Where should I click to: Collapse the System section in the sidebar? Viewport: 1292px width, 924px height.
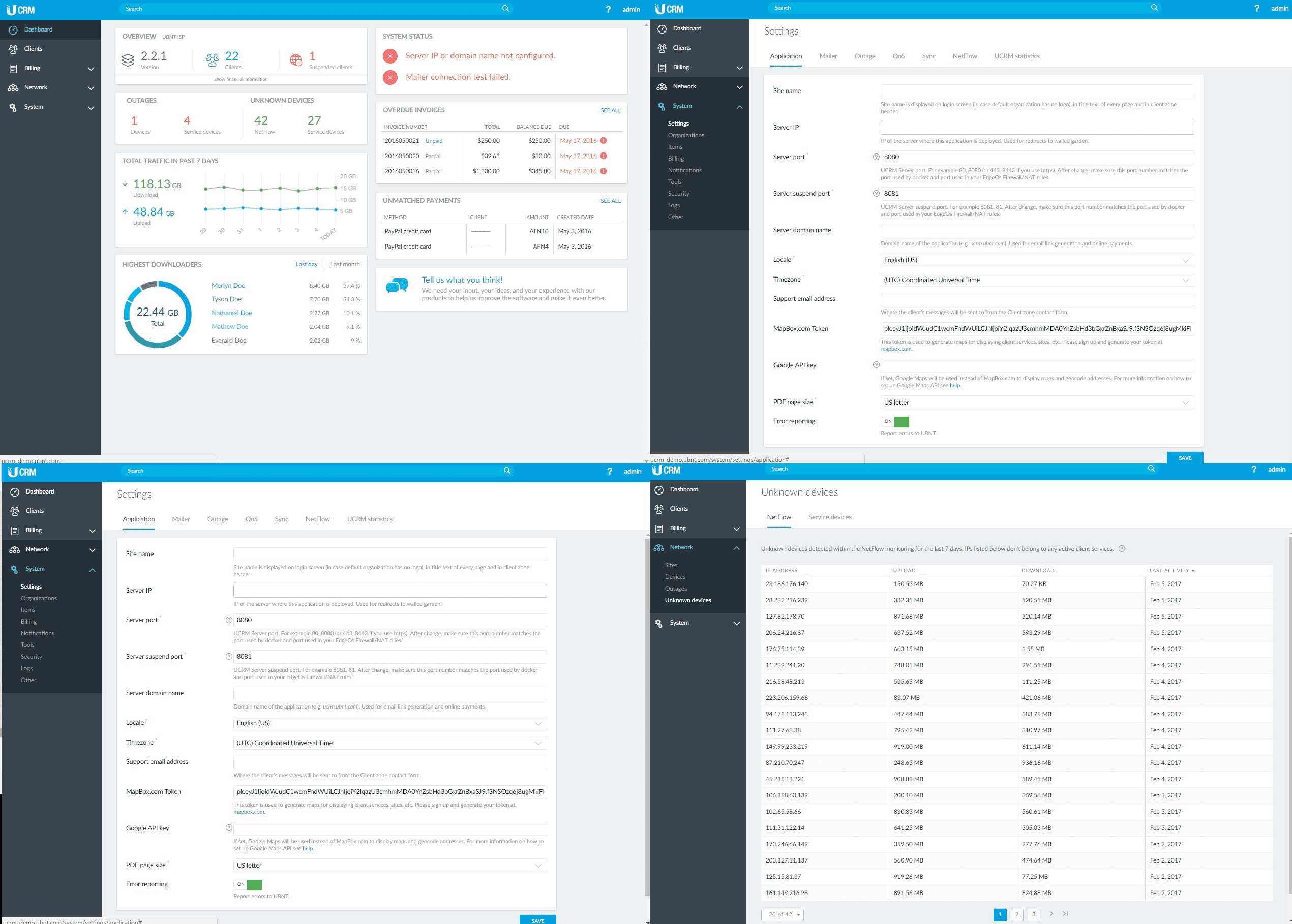pos(739,106)
